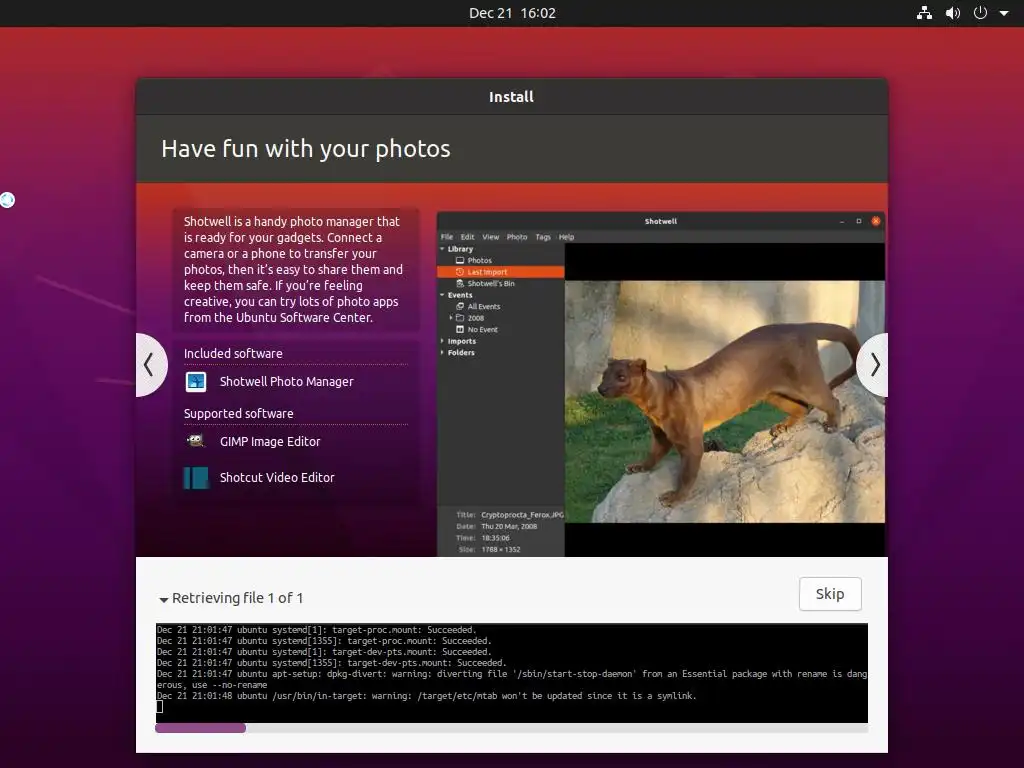Select Photos in Shotwell library

479,261
